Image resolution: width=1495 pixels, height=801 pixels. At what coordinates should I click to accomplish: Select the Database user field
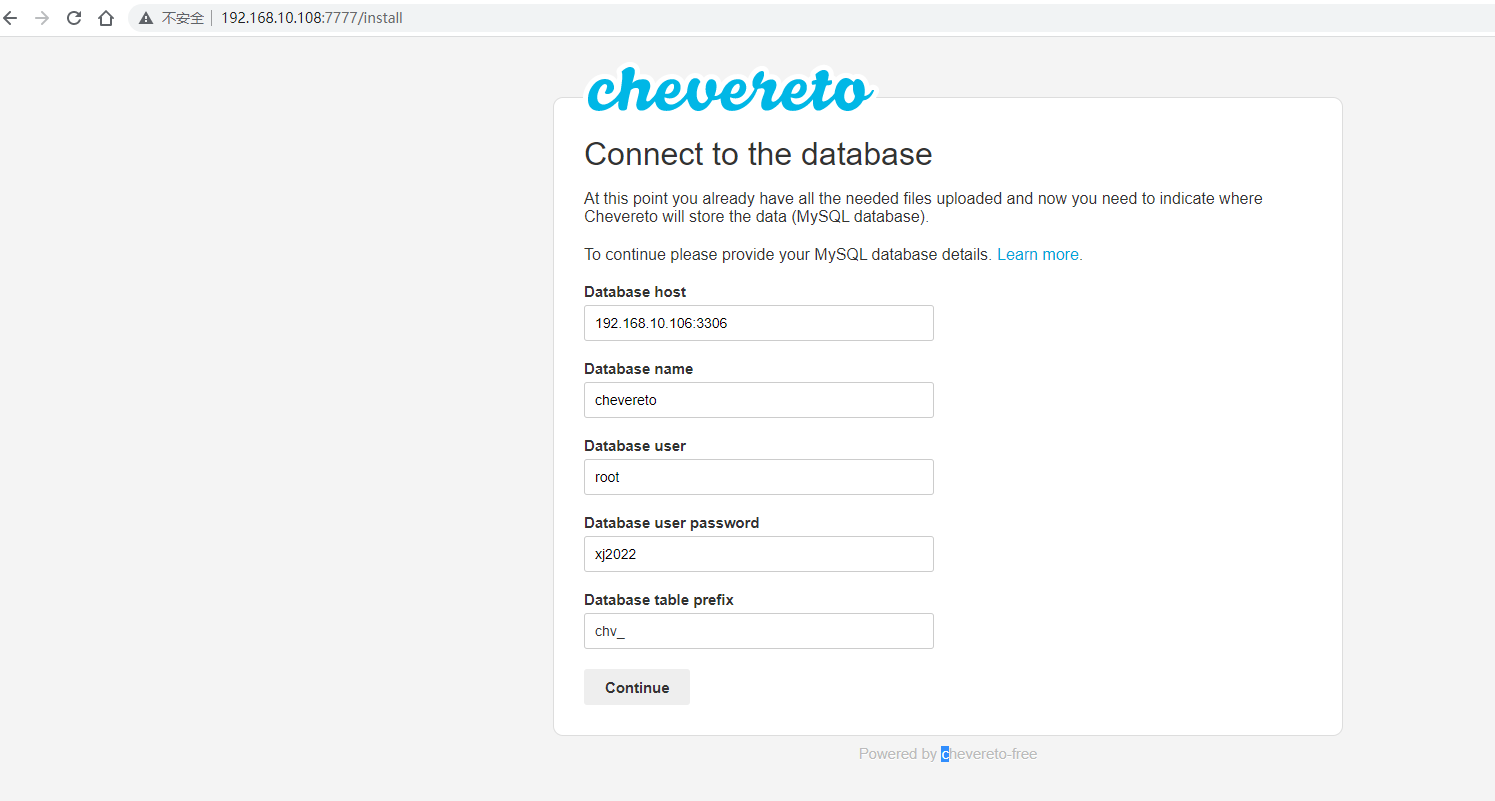tap(758, 477)
